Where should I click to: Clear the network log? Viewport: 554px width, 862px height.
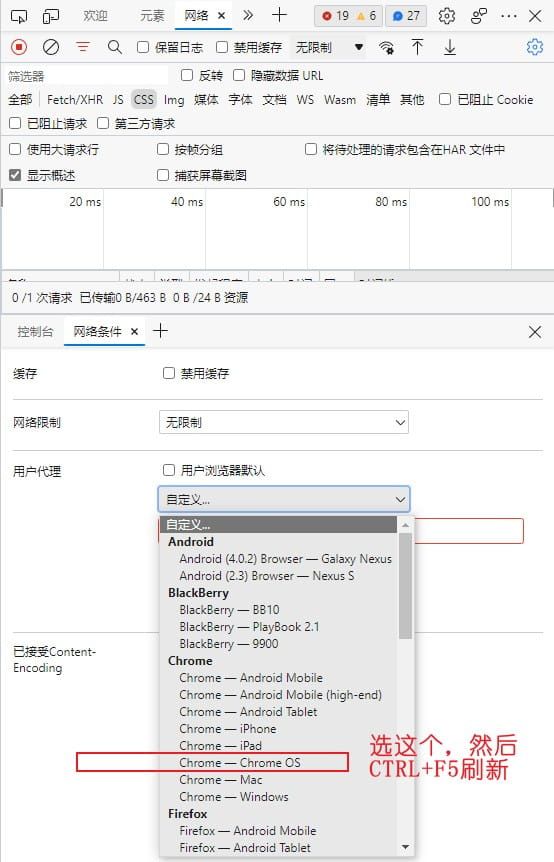point(51,47)
